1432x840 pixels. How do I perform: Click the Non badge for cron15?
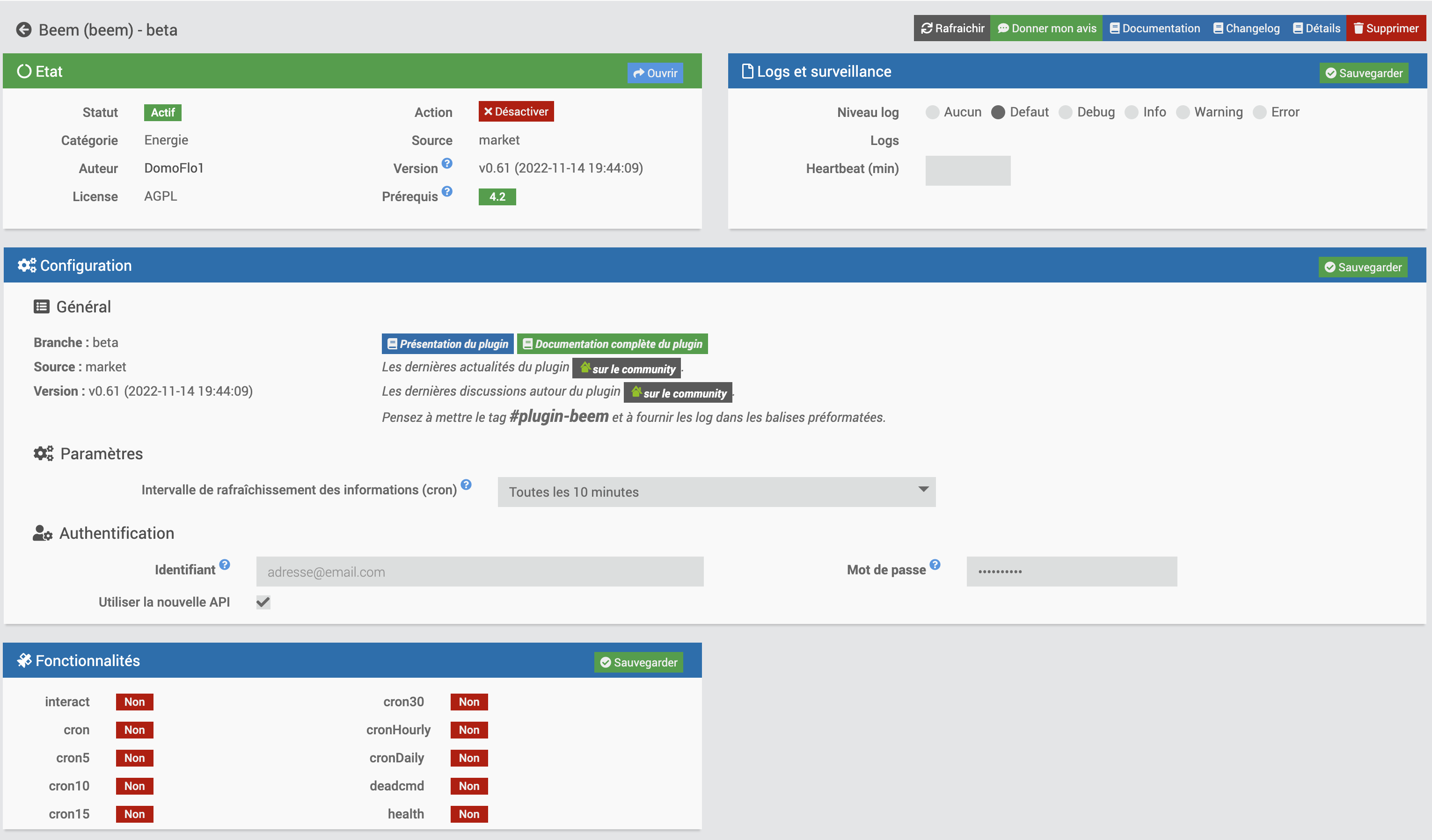135,814
